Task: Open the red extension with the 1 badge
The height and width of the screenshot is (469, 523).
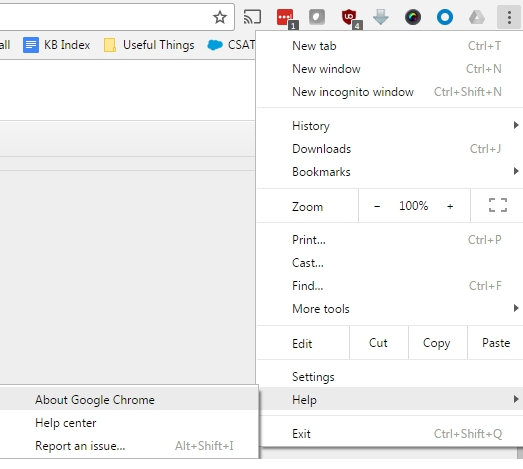Action: [x=286, y=18]
